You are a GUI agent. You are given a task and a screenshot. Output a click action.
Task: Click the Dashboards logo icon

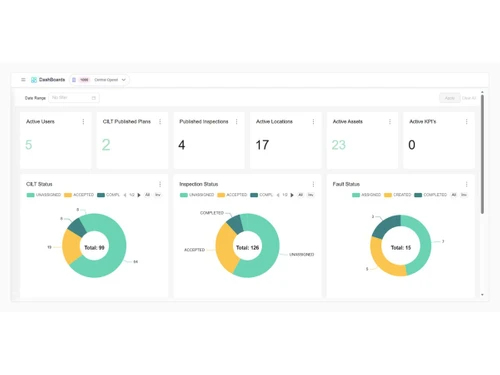tap(34, 80)
